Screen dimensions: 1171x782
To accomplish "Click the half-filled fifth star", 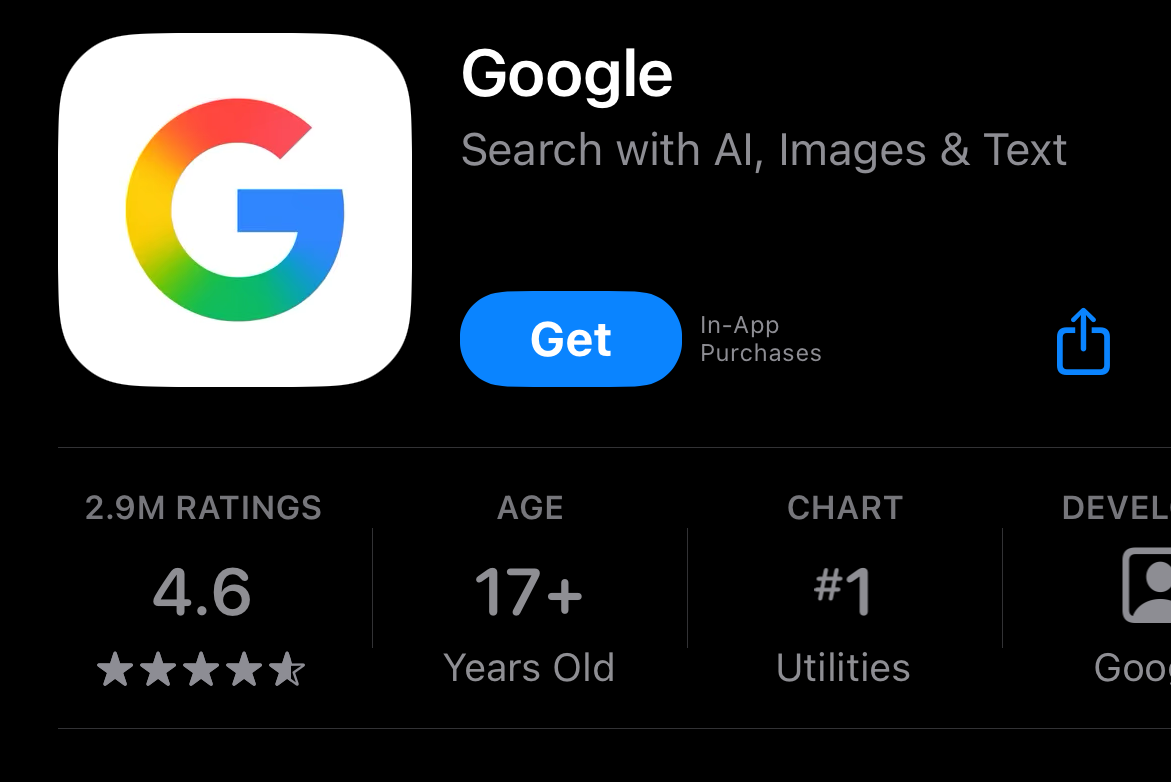I will [x=288, y=670].
